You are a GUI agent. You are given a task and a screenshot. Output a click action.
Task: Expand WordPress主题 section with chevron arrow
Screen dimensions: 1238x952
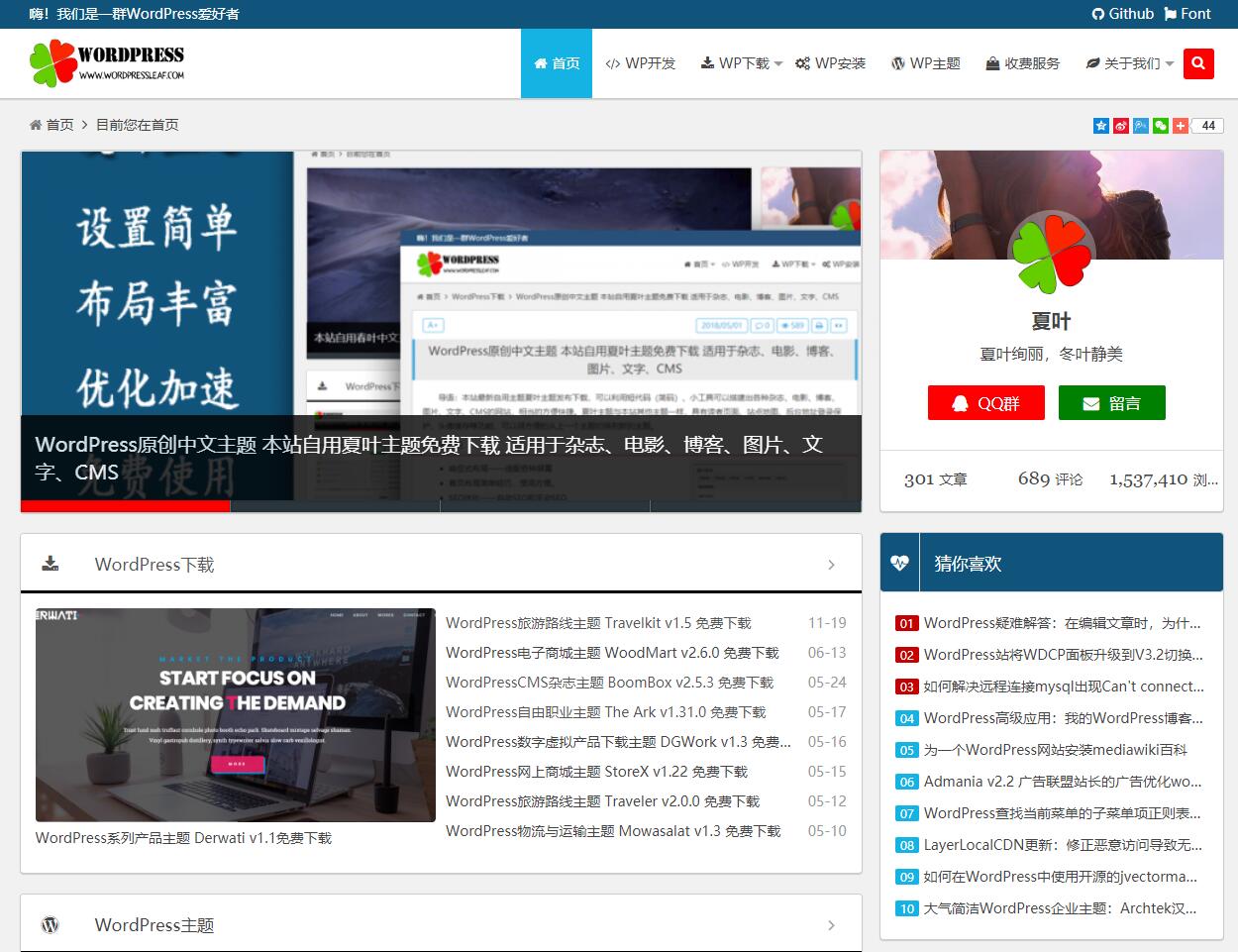[x=831, y=925]
